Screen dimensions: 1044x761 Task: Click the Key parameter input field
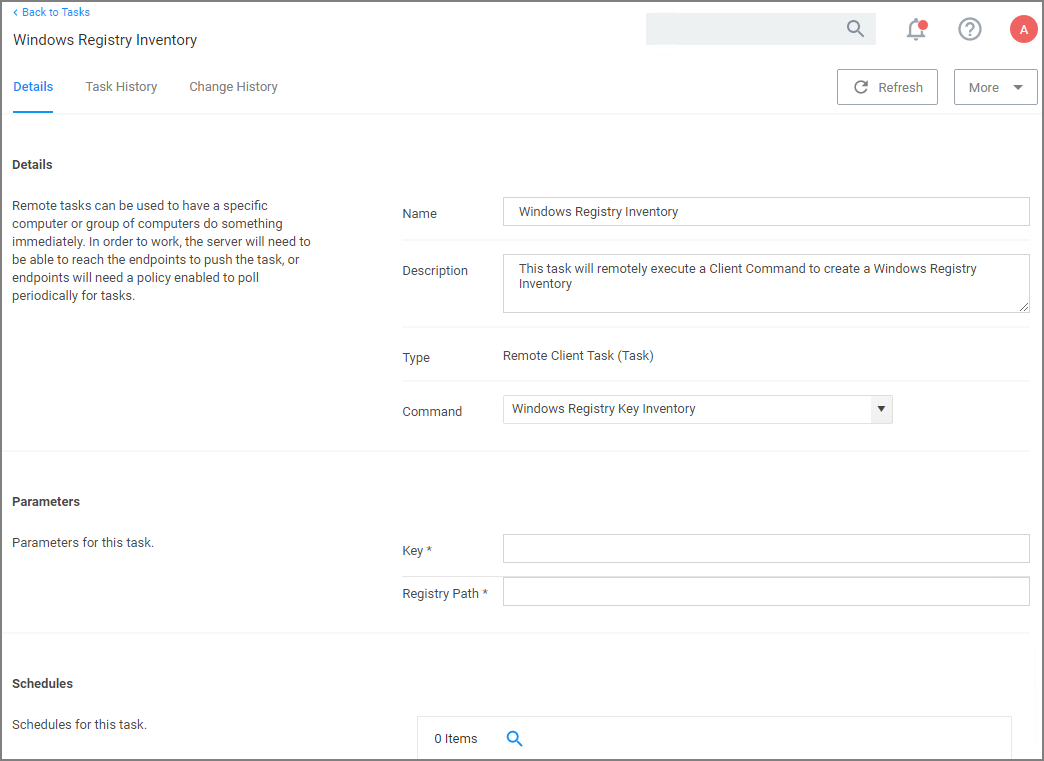pos(765,549)
